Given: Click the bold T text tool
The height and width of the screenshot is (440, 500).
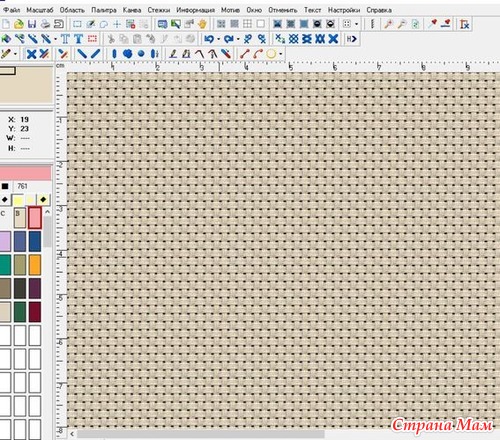Looking at the screenshot, I should coord(79,39).
